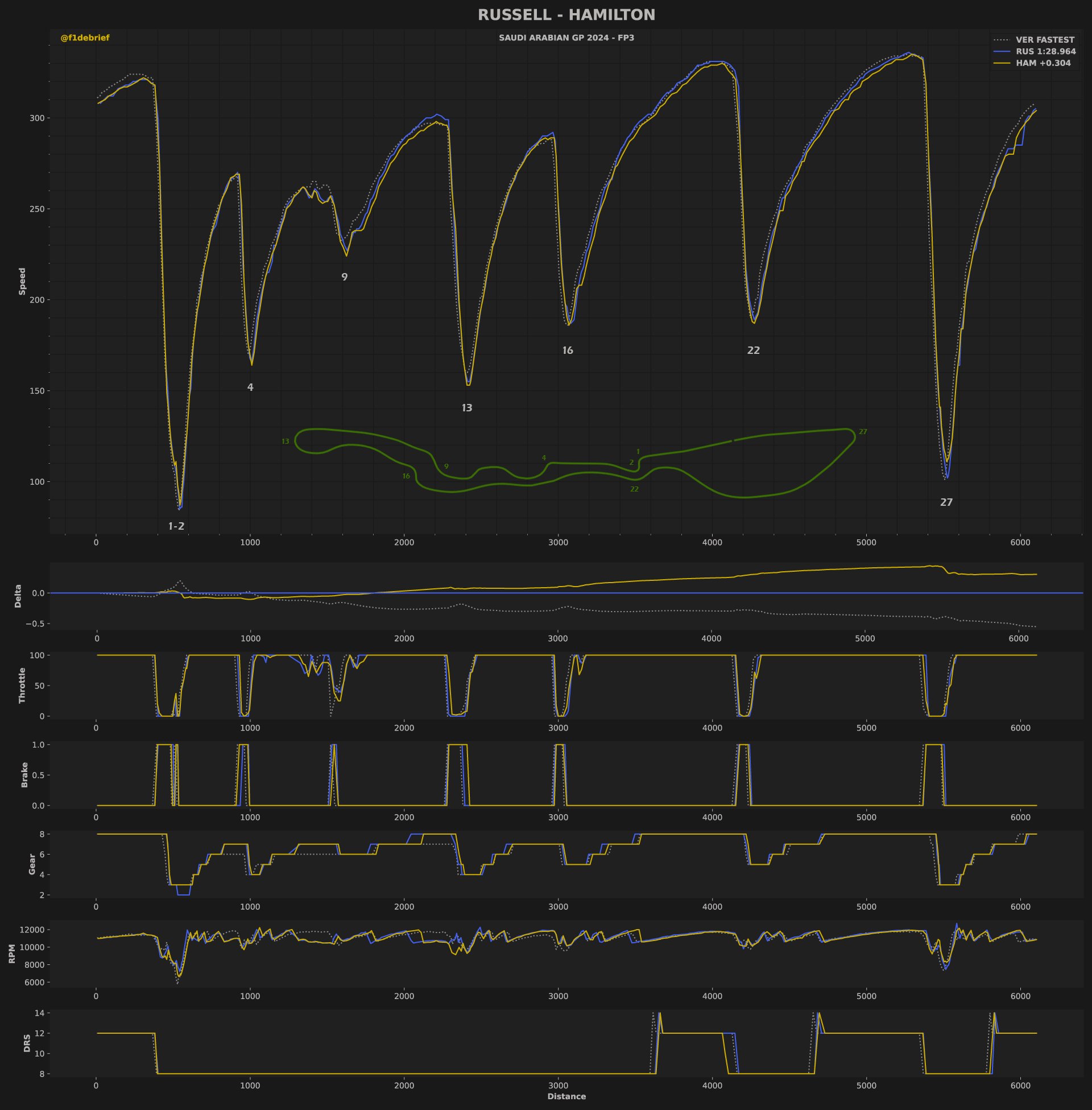This screenshot has height=1110, width=1092.
Task: Click the Throttle axis label
Action: tap(22, 685)
